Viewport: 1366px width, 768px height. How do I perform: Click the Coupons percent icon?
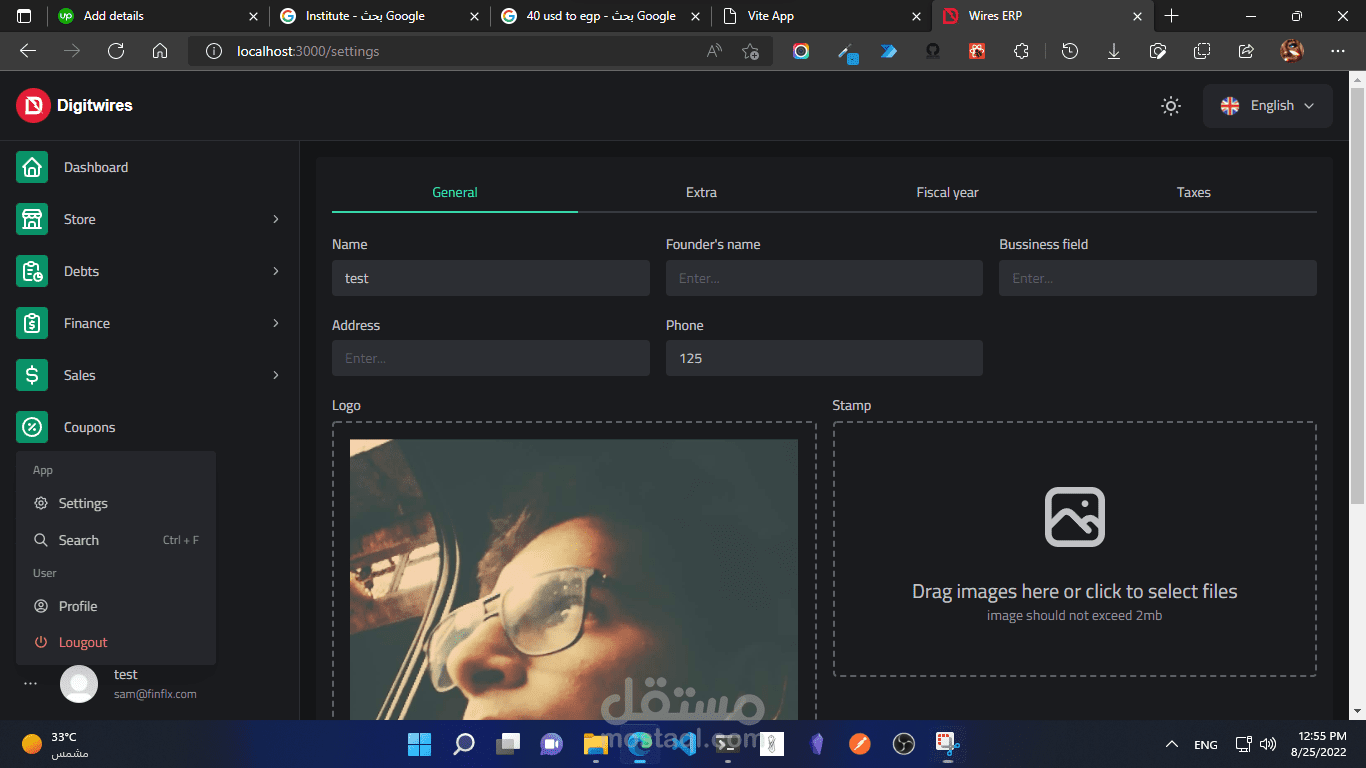point(32,427)
